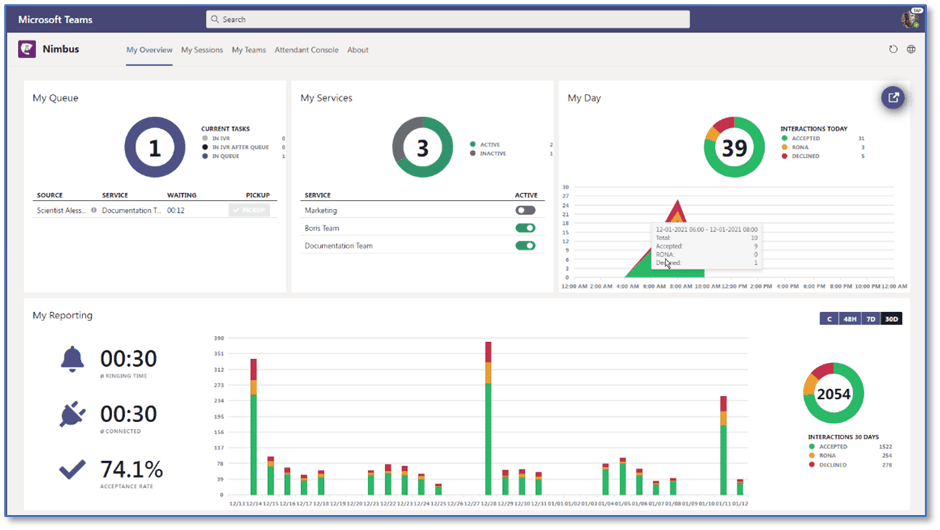Click the search magnifier icon
This screenshot has width=940, height=530.
pos(215,19)
